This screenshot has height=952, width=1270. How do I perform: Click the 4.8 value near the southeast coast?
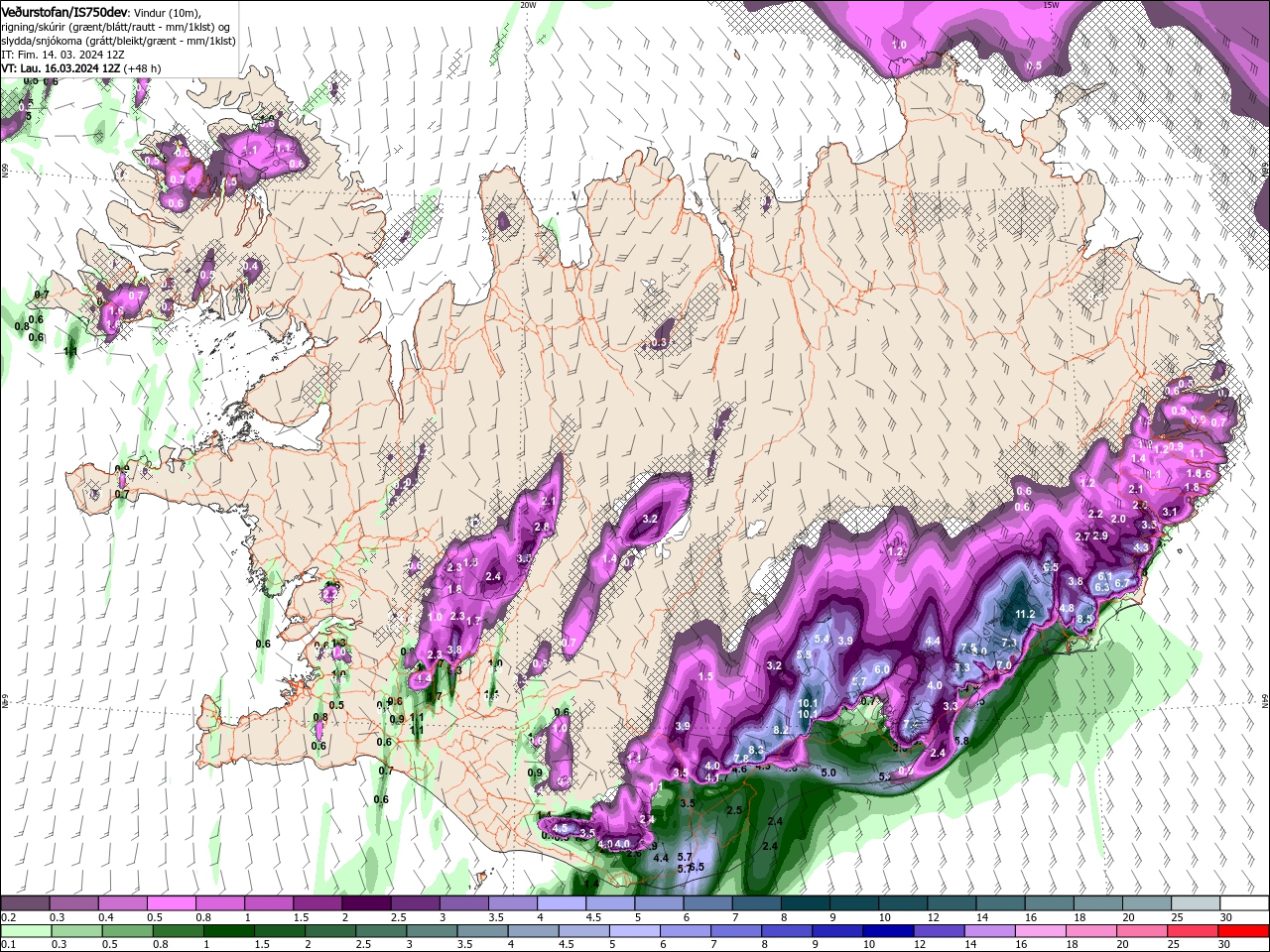point(1068,609)
